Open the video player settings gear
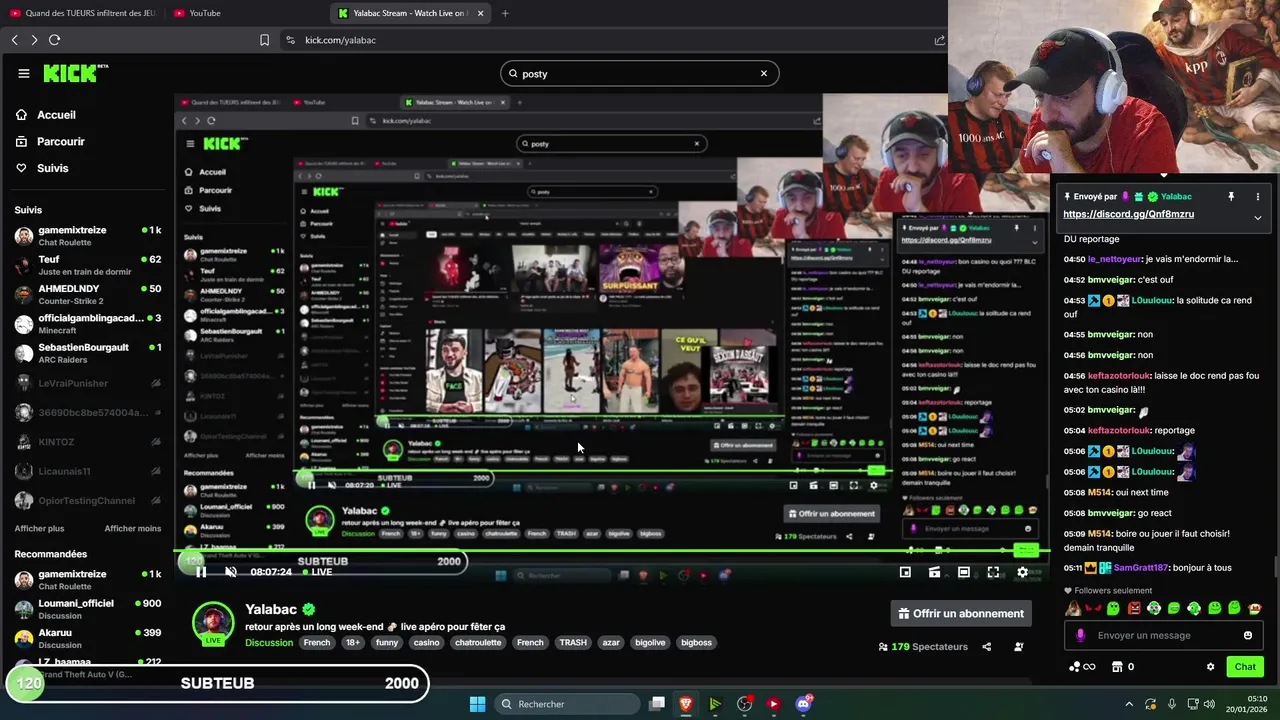Image resolution: width=1280 pixels, height=720 pixels. (1022, 572)
